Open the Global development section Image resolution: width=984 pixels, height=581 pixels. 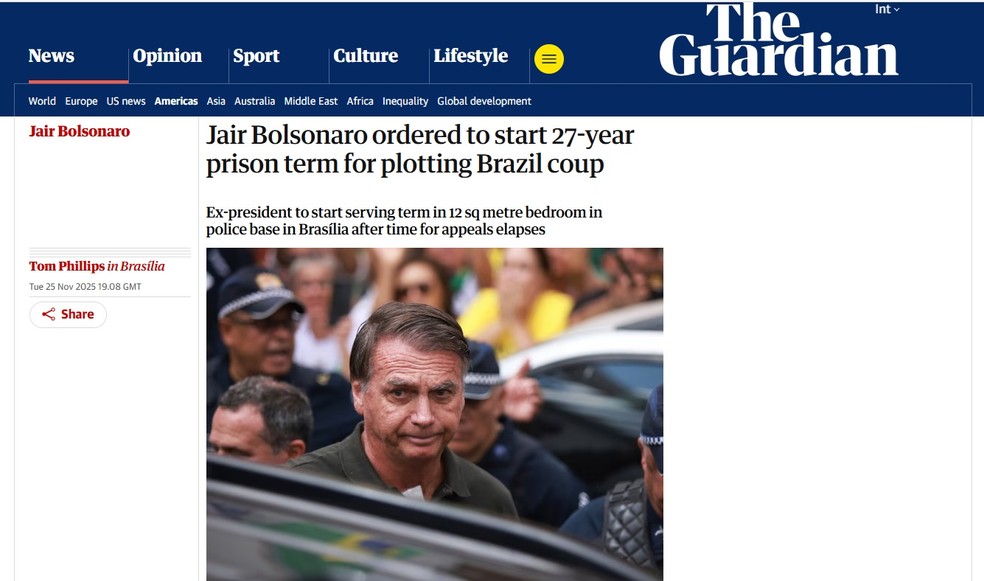tap(484, 101)
